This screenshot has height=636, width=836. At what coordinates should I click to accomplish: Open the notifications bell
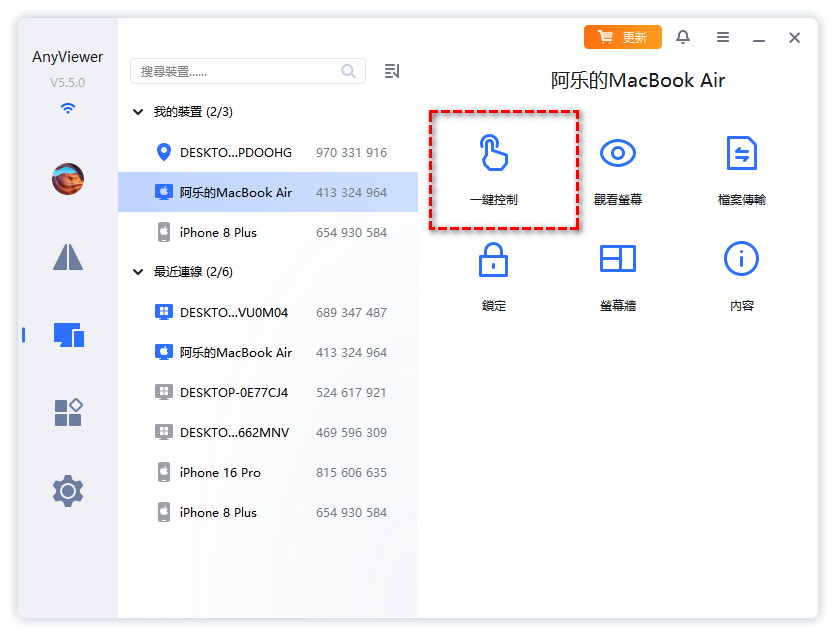pyautogui.click(x=683, y=37)
